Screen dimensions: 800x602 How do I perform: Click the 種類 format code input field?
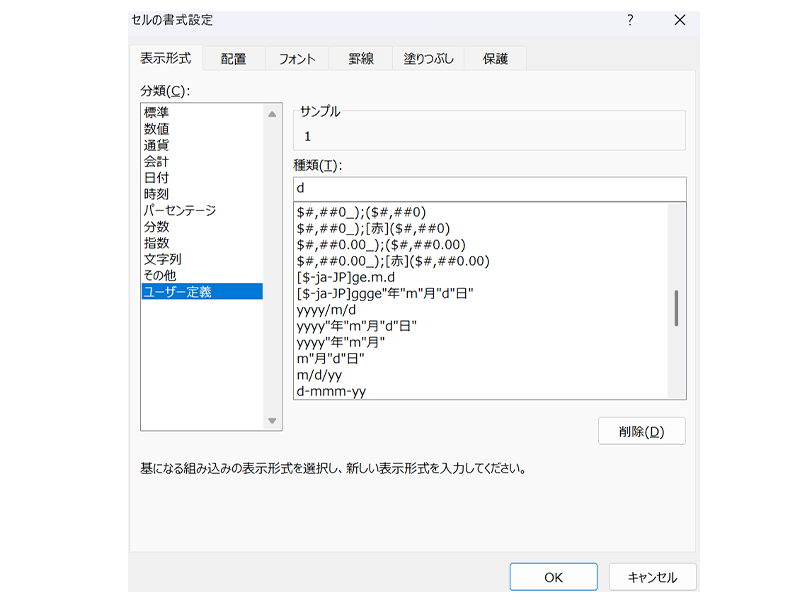[489, 188]
